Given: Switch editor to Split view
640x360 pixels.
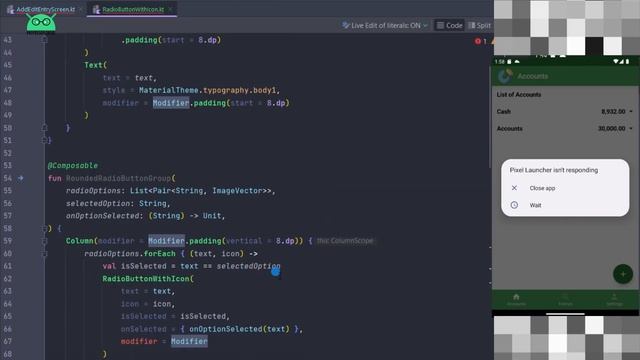Looking at the screenshot, I should 480,25.
